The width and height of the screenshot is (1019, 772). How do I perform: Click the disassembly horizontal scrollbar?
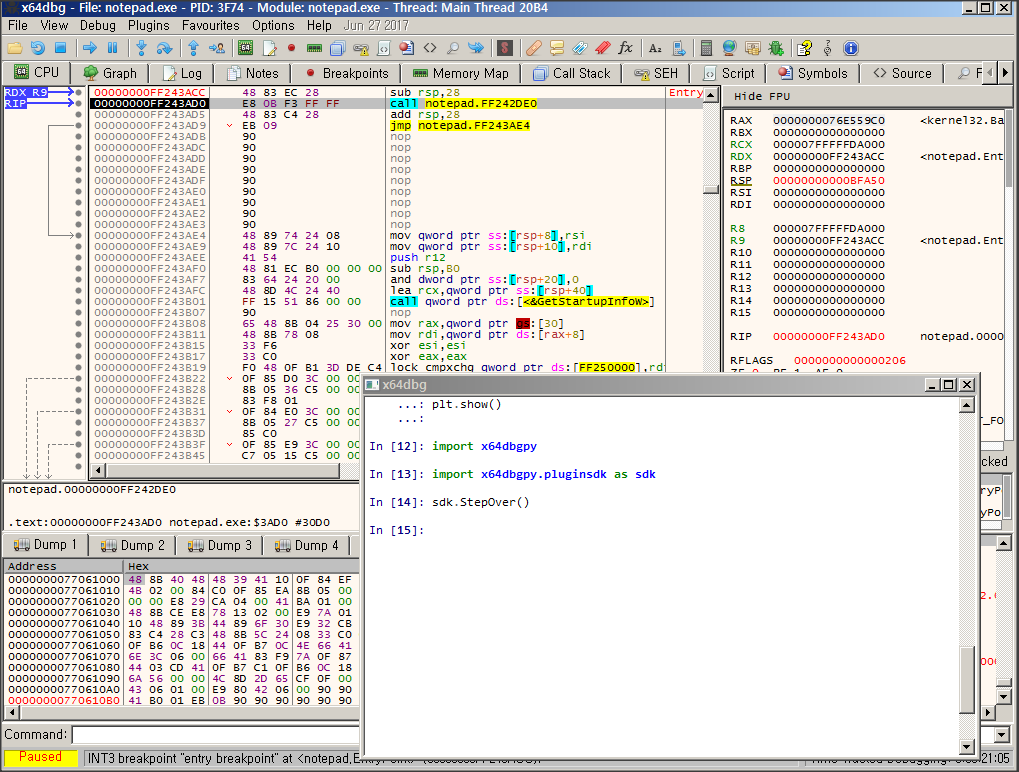tap(223, 470)
